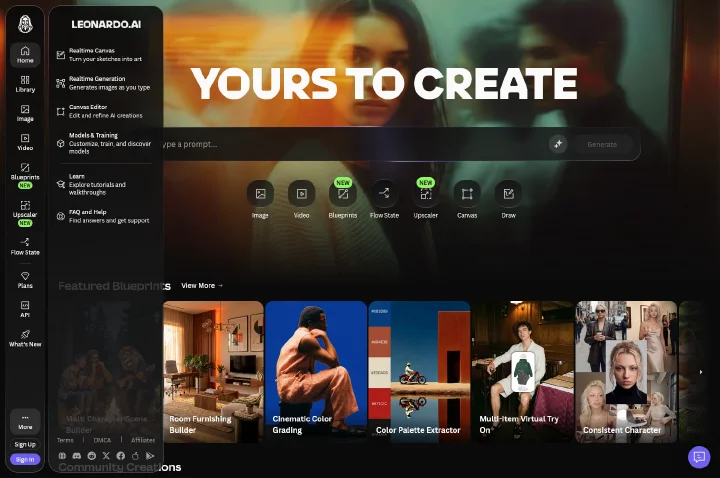720x478 pixels.
Task: Click the Generate button
Action: click(x=602, y=144)
